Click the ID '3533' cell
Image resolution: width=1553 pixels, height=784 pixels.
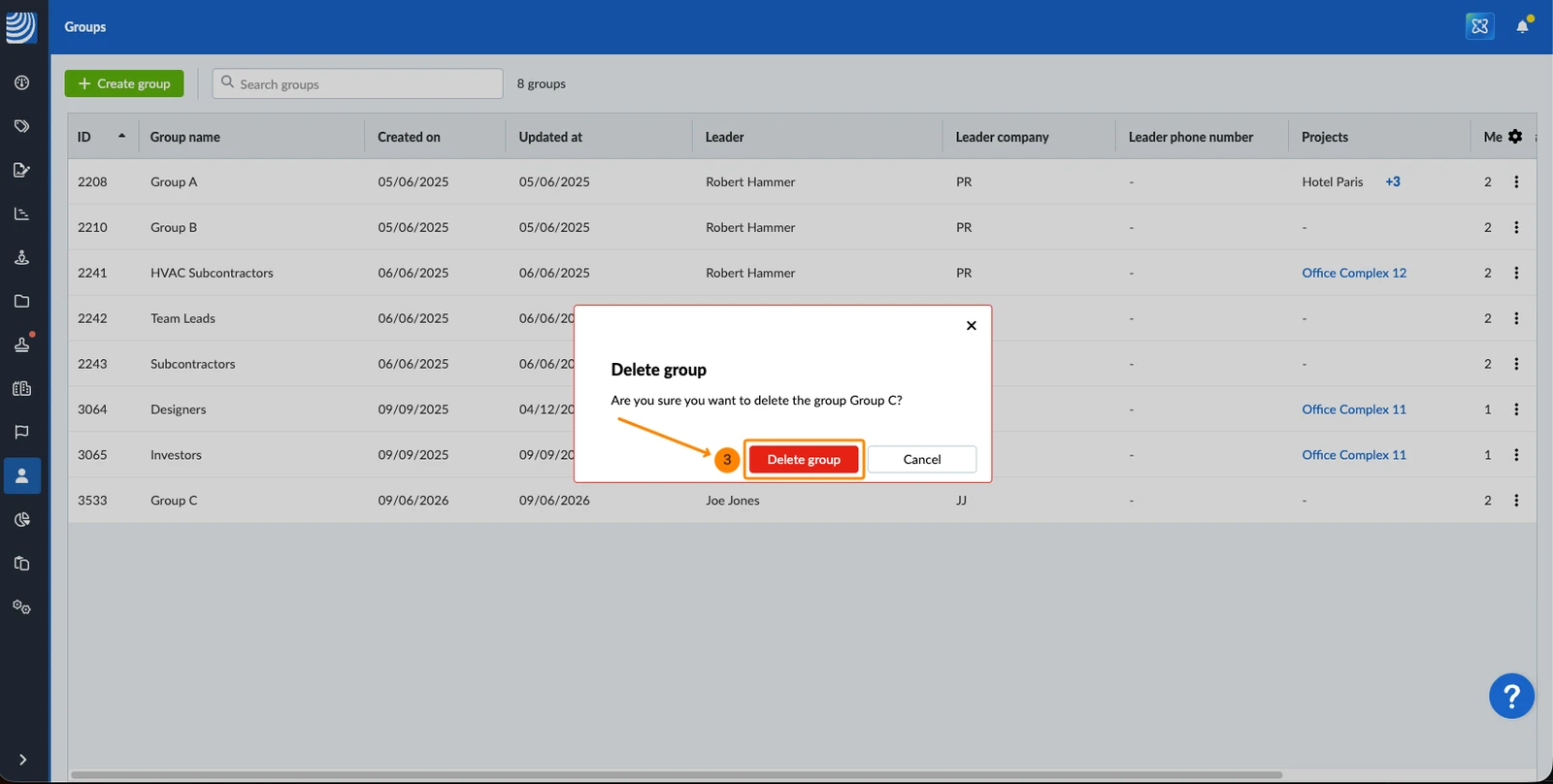coord(92,501)
